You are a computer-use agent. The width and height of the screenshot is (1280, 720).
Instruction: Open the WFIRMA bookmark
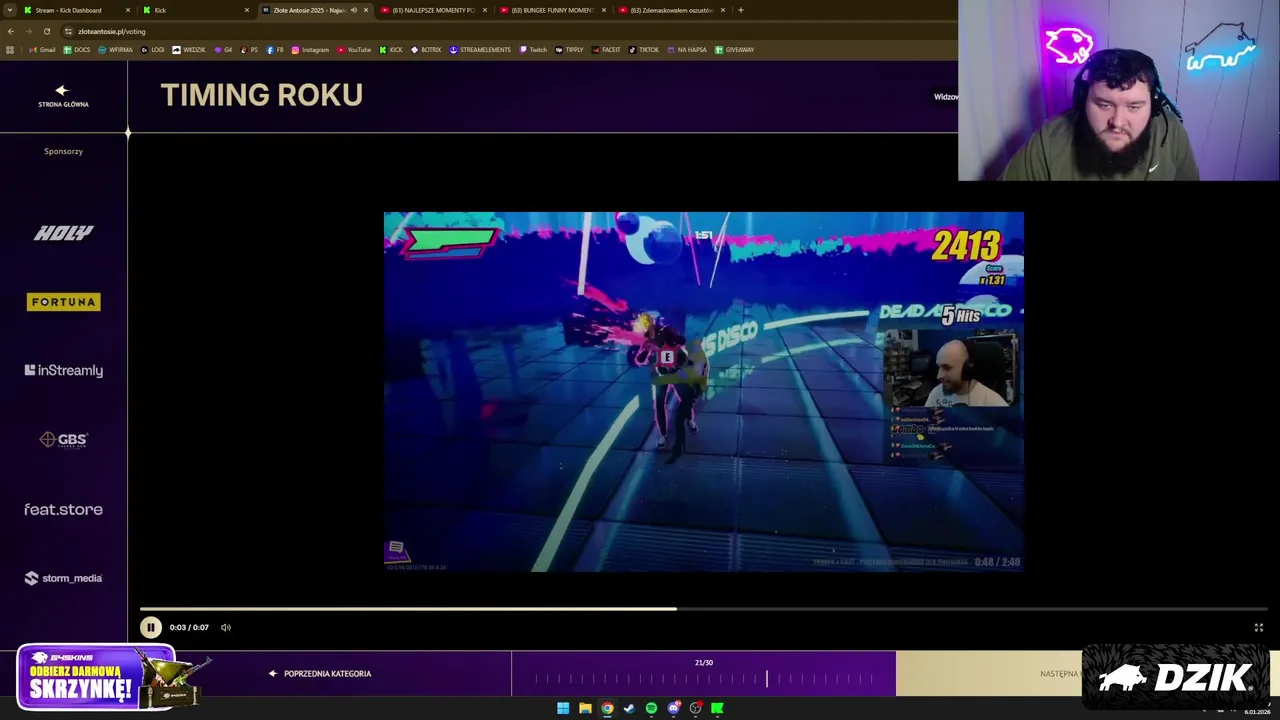tap(116, 50)
